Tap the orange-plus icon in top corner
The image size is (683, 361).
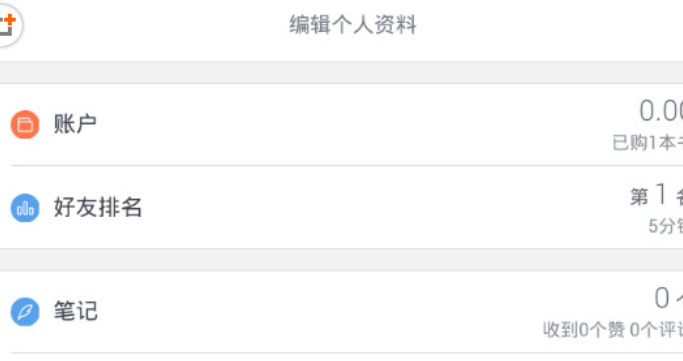pos(9,25)
